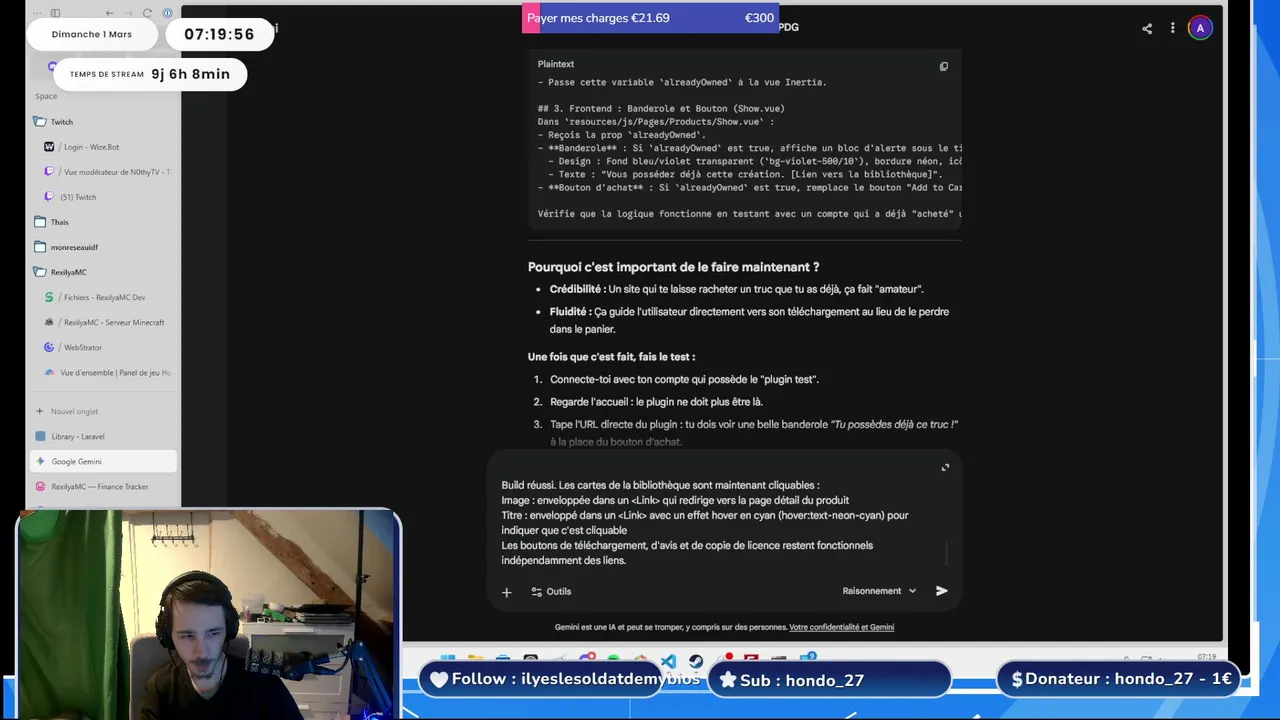
Task: Click step 'Connecte-toi avec ton compte' line
Action: pos(684,379)
